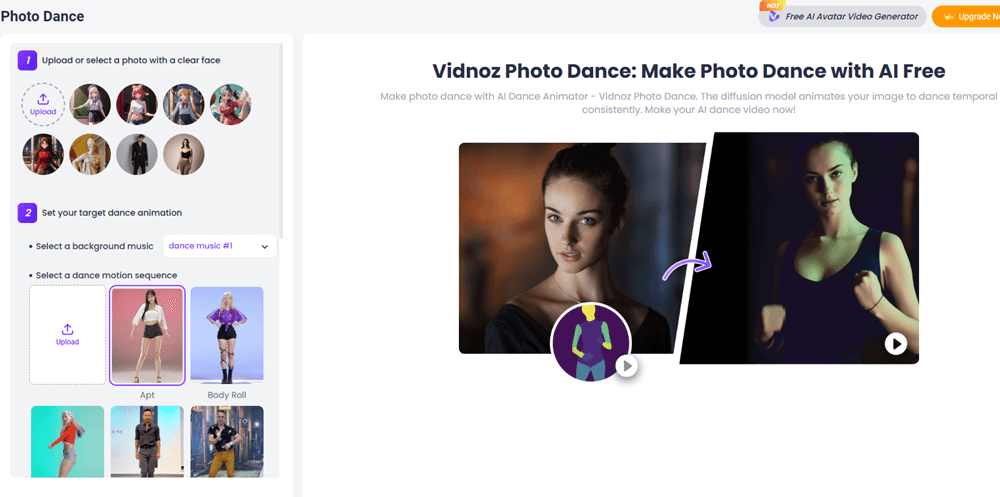Choose the red-haired anime girl sample photo
Viewport: 1000px width, 497px height.
pyautogui.click(x=136, y=105)
